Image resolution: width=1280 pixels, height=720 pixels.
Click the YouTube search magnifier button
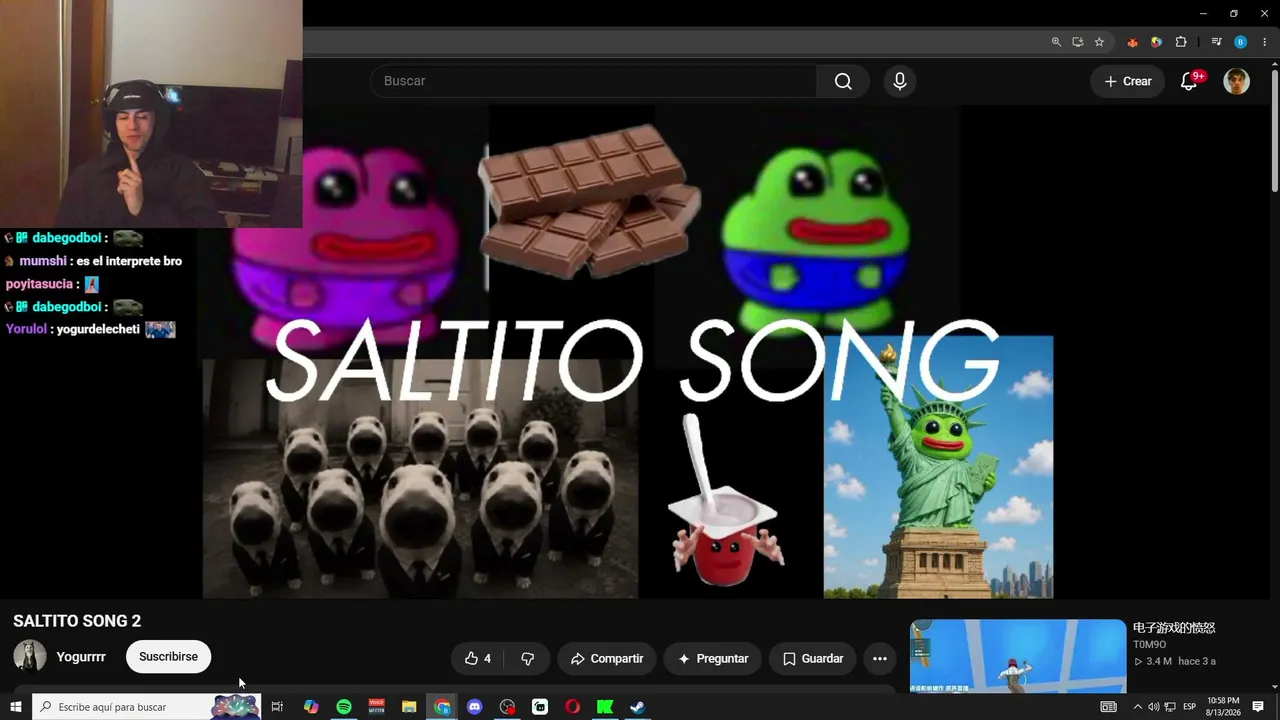(x=843, y=81)
